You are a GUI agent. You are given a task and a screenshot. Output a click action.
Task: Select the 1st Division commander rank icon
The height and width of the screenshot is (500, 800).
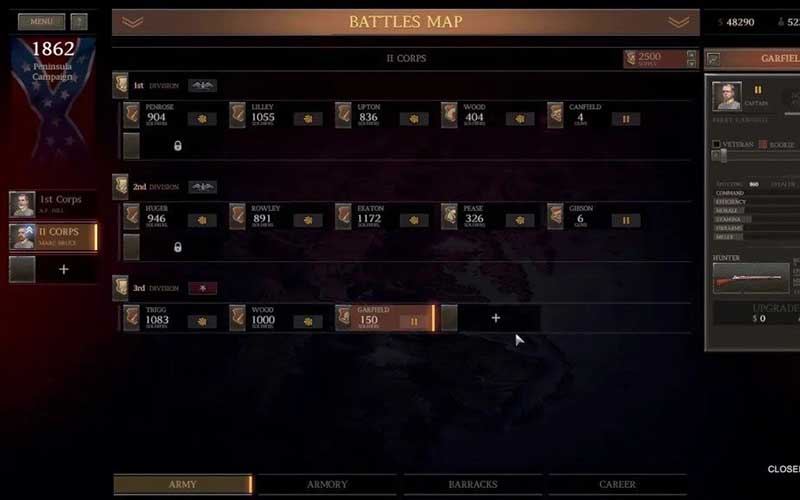(x=203, y=86)
